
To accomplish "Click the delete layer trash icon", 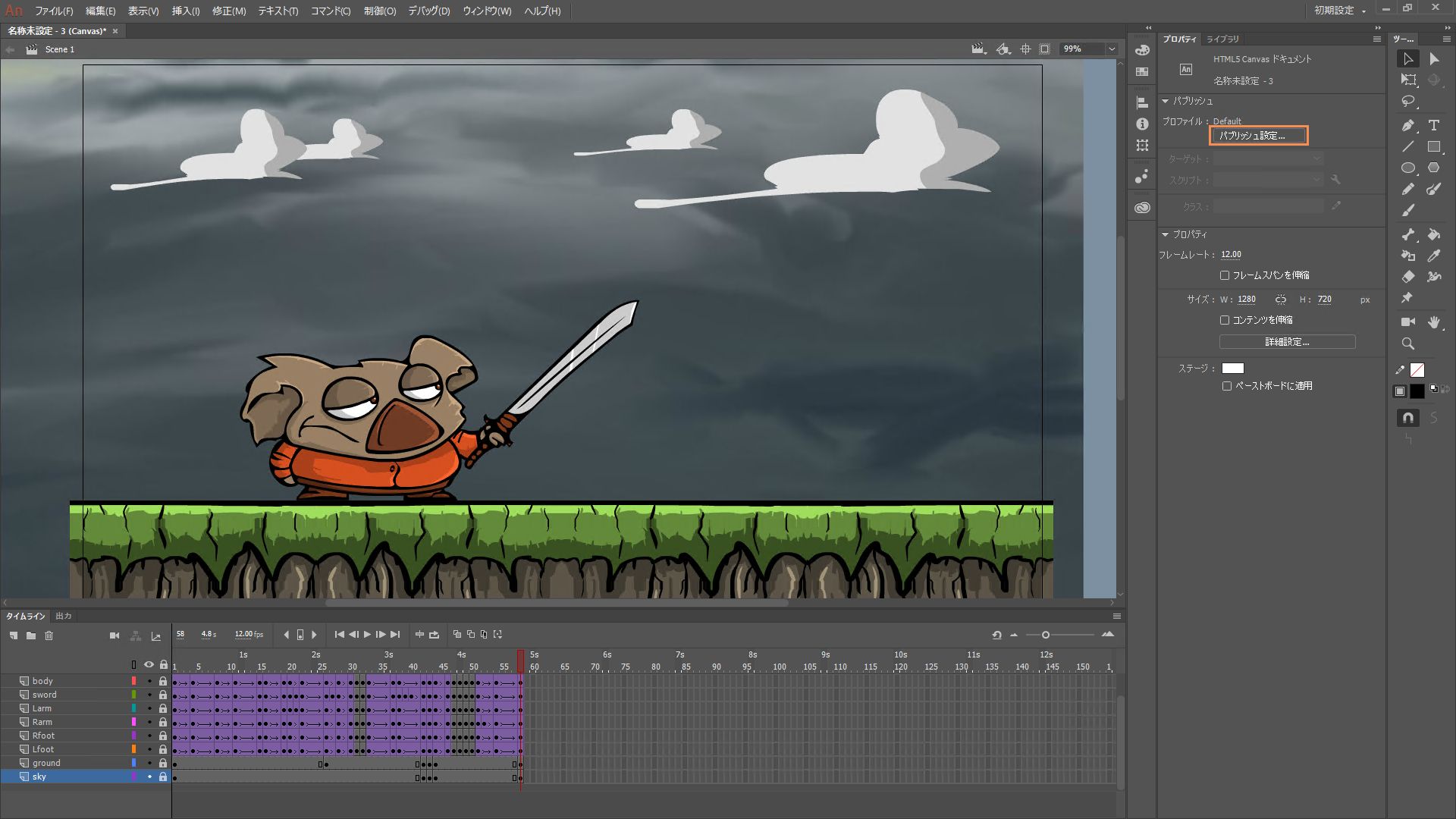I will point(49,635).
